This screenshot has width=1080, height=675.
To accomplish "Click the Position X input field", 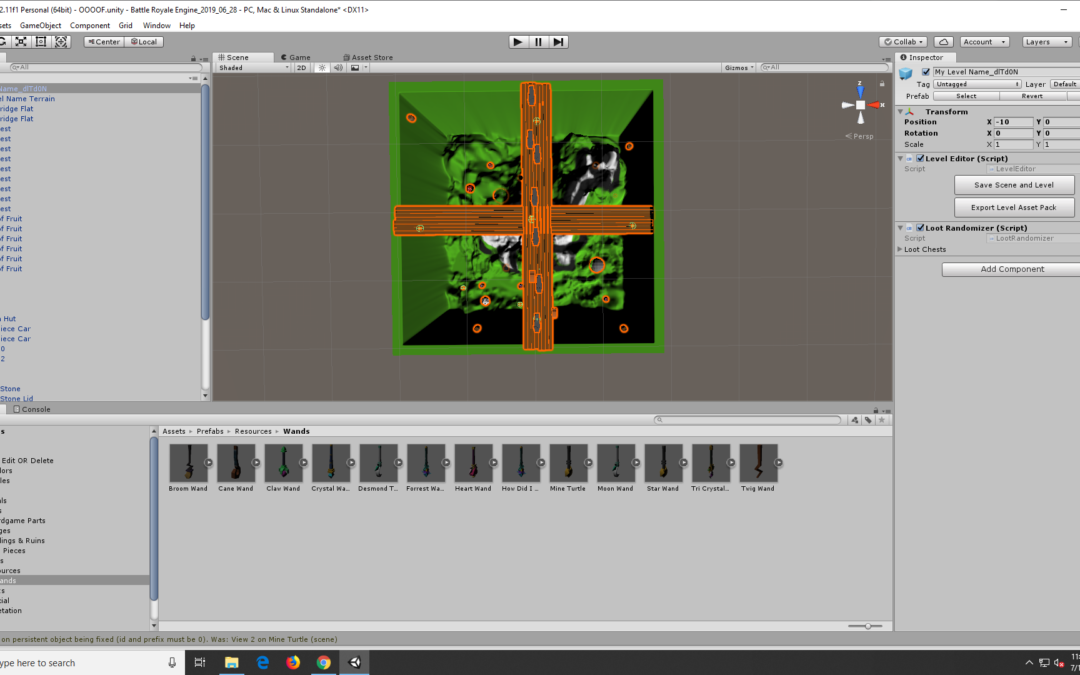I will tap(1013, 122).
